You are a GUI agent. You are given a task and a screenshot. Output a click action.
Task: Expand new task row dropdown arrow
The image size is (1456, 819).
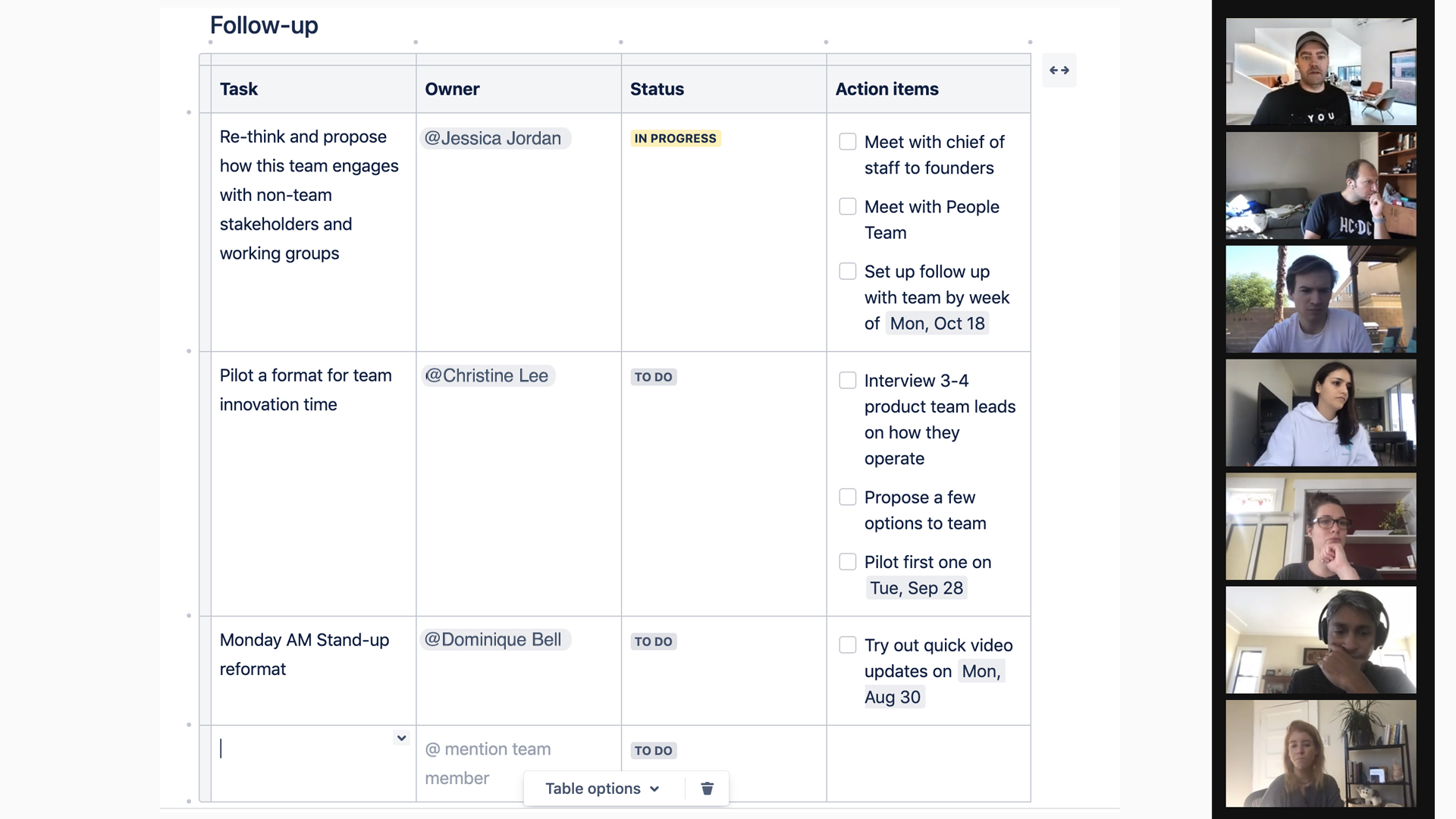click(401, 738)
